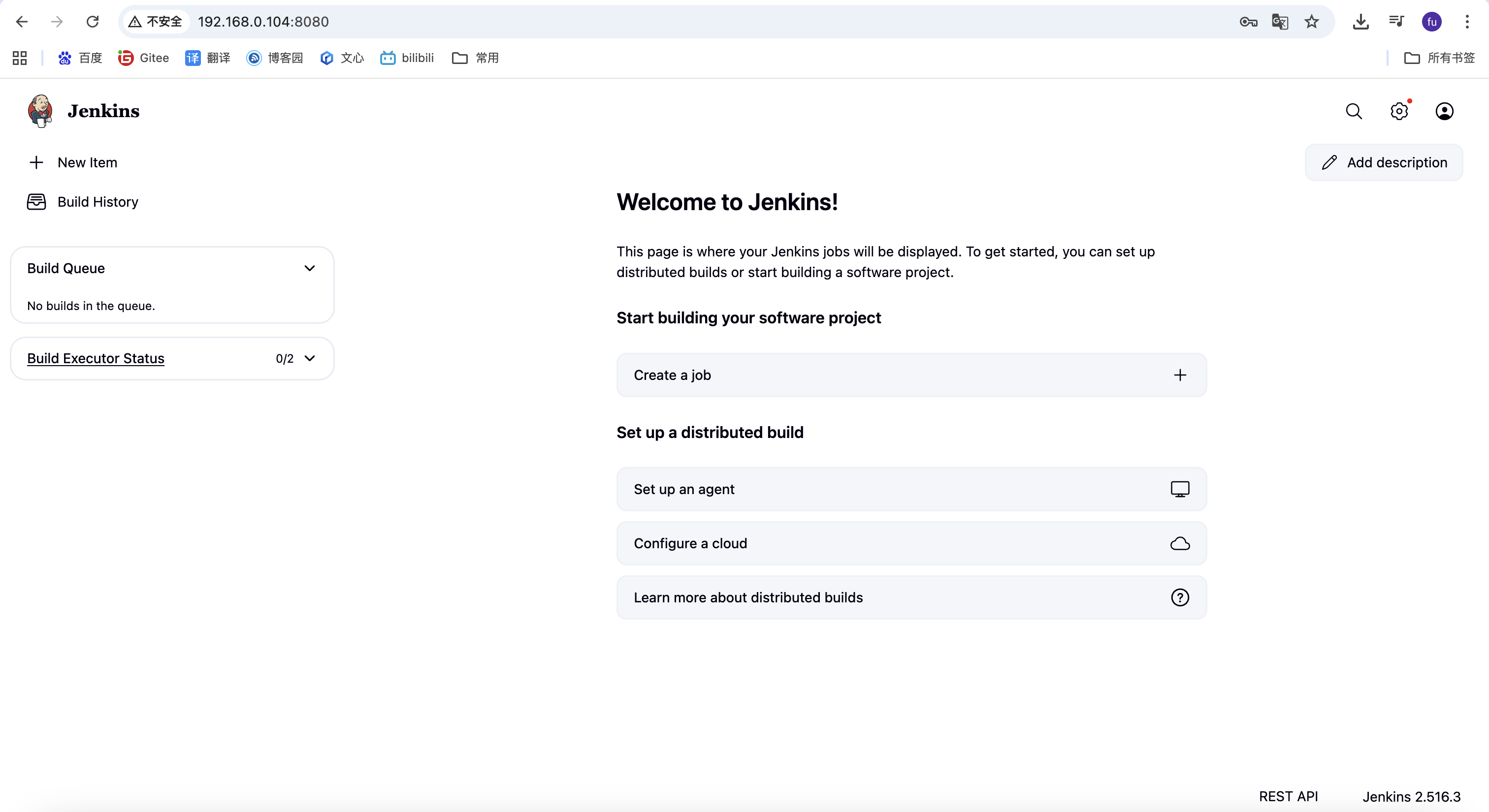Click the monitor icon on Set up an agent
This screenshot has width=1489, height=812.
(x=1180, y=489)
